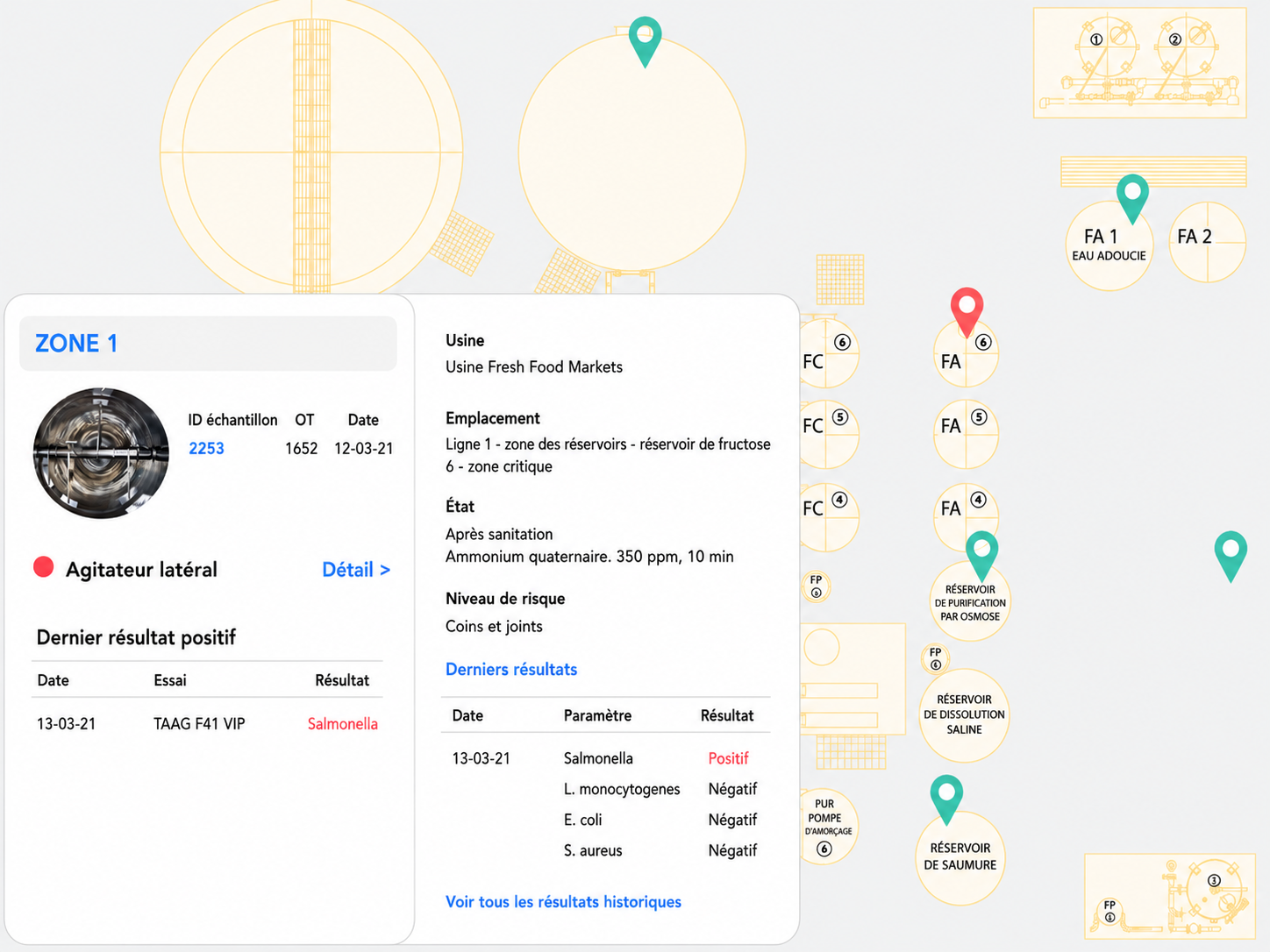Image resolution: width=1270 pixels, height=952 pixels.
Task: Open Détail for Agitateur latéral
Action: (x=356, y=570)
